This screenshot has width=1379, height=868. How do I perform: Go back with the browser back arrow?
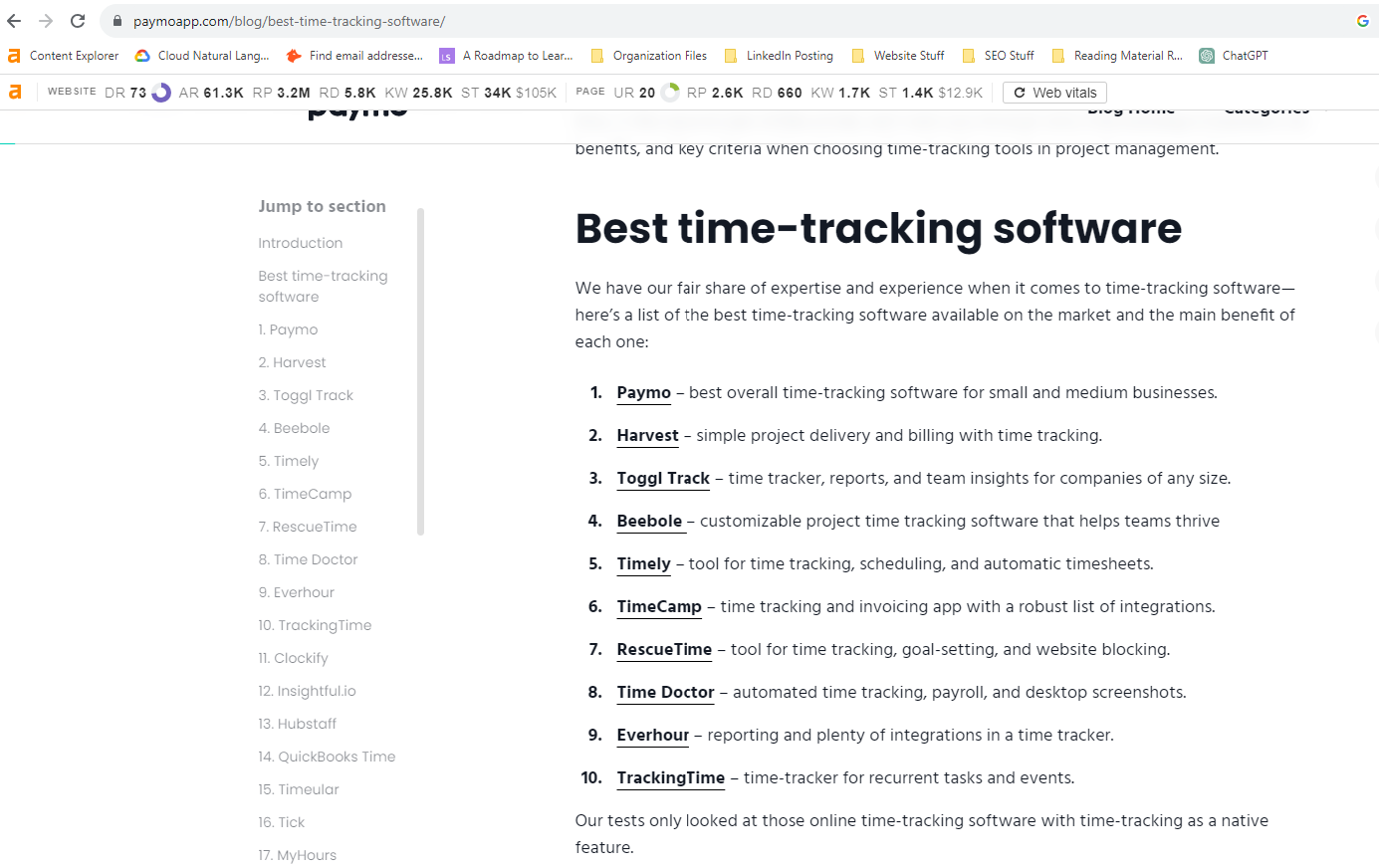coord(14,21)
